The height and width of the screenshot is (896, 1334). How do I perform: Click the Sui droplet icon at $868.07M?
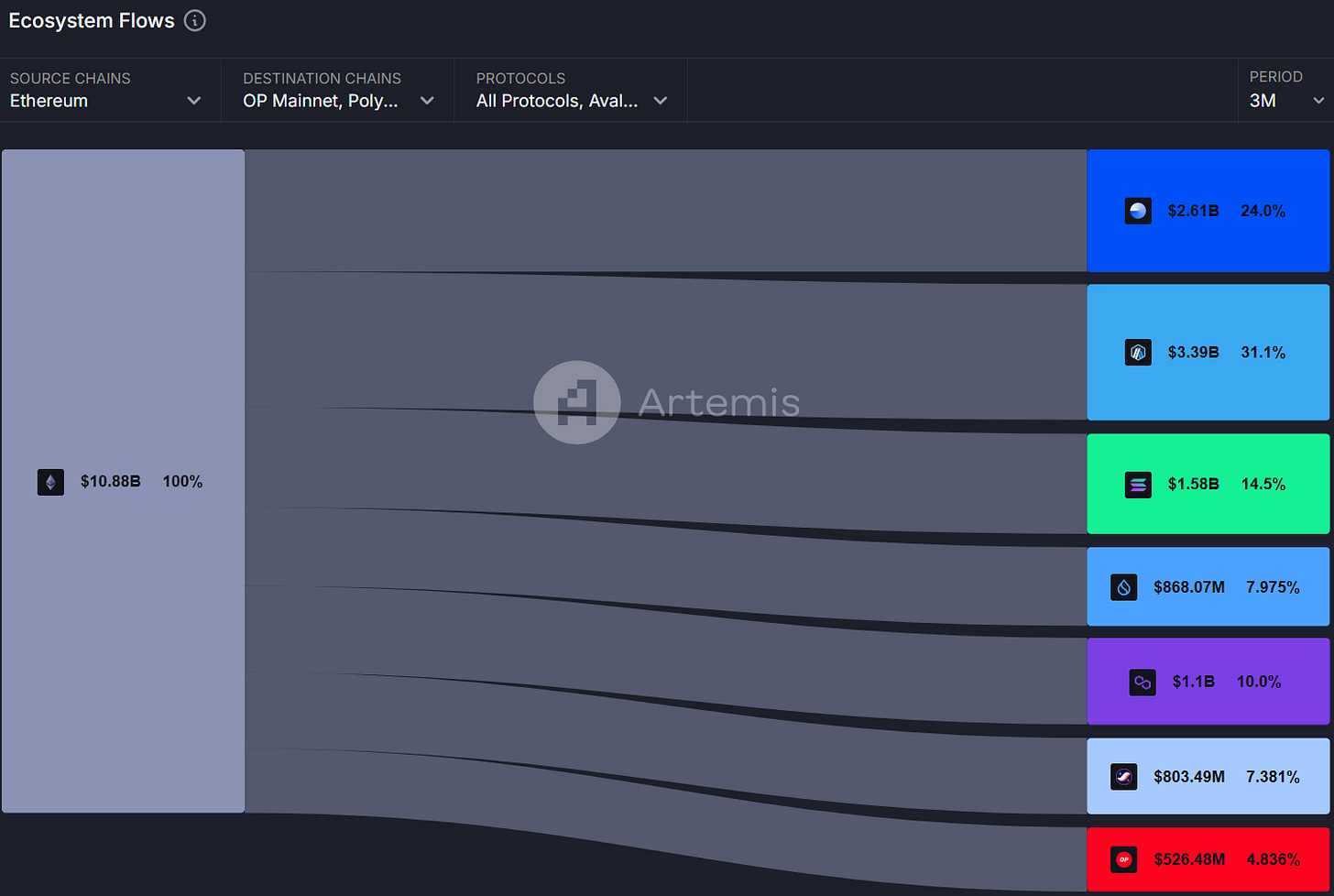[1124, 587]
